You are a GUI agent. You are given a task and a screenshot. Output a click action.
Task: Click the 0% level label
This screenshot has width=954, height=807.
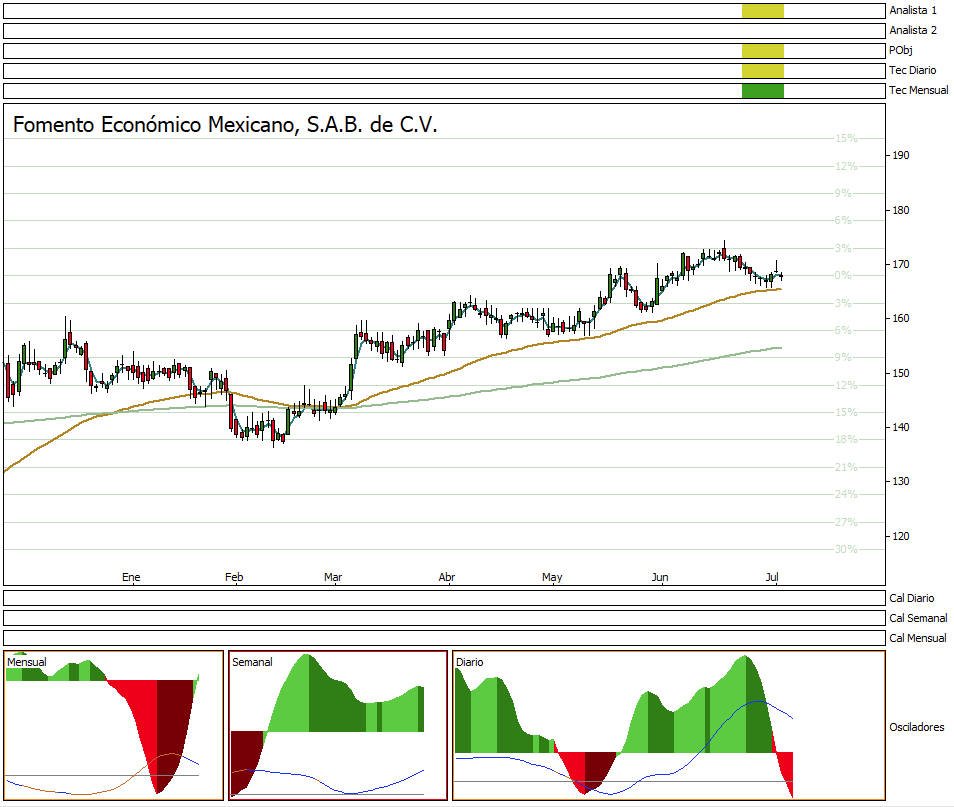point(843,276)
